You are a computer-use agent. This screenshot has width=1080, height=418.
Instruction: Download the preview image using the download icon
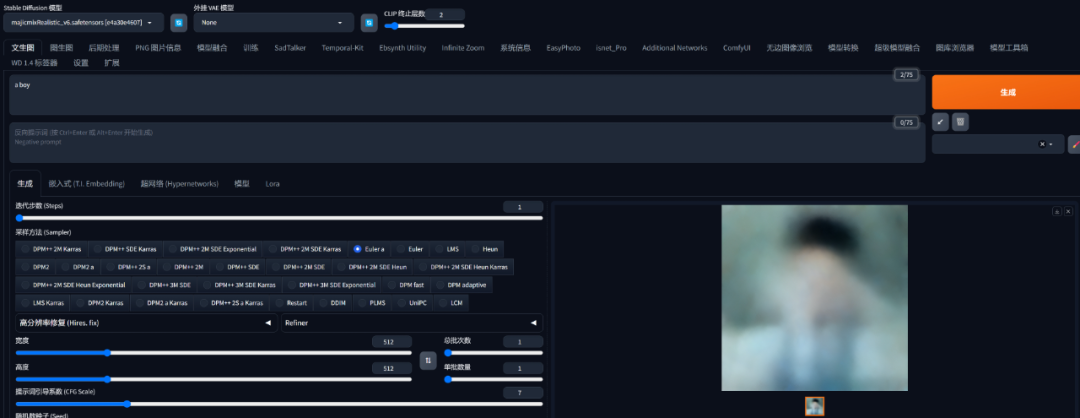pyautogui.click(x=1057, y=211)
